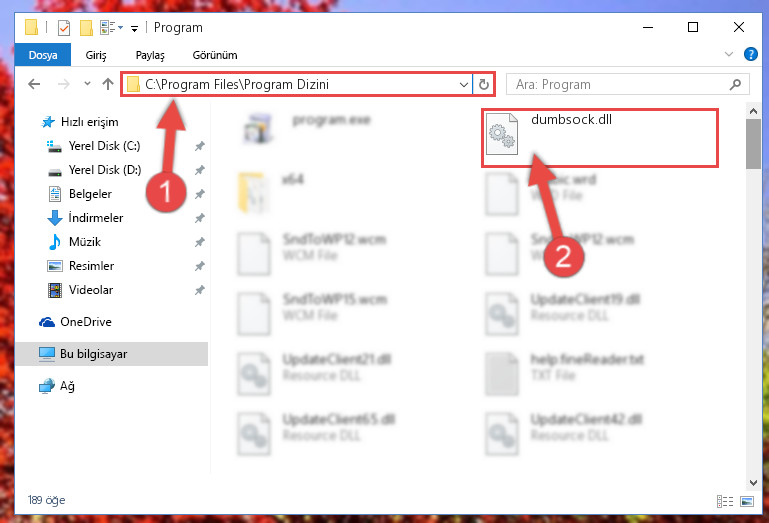Image resolution: width=769 pixels, height=523 pixels.
Task: Switch to large thumbnails view icon
Action: [747, 501]
